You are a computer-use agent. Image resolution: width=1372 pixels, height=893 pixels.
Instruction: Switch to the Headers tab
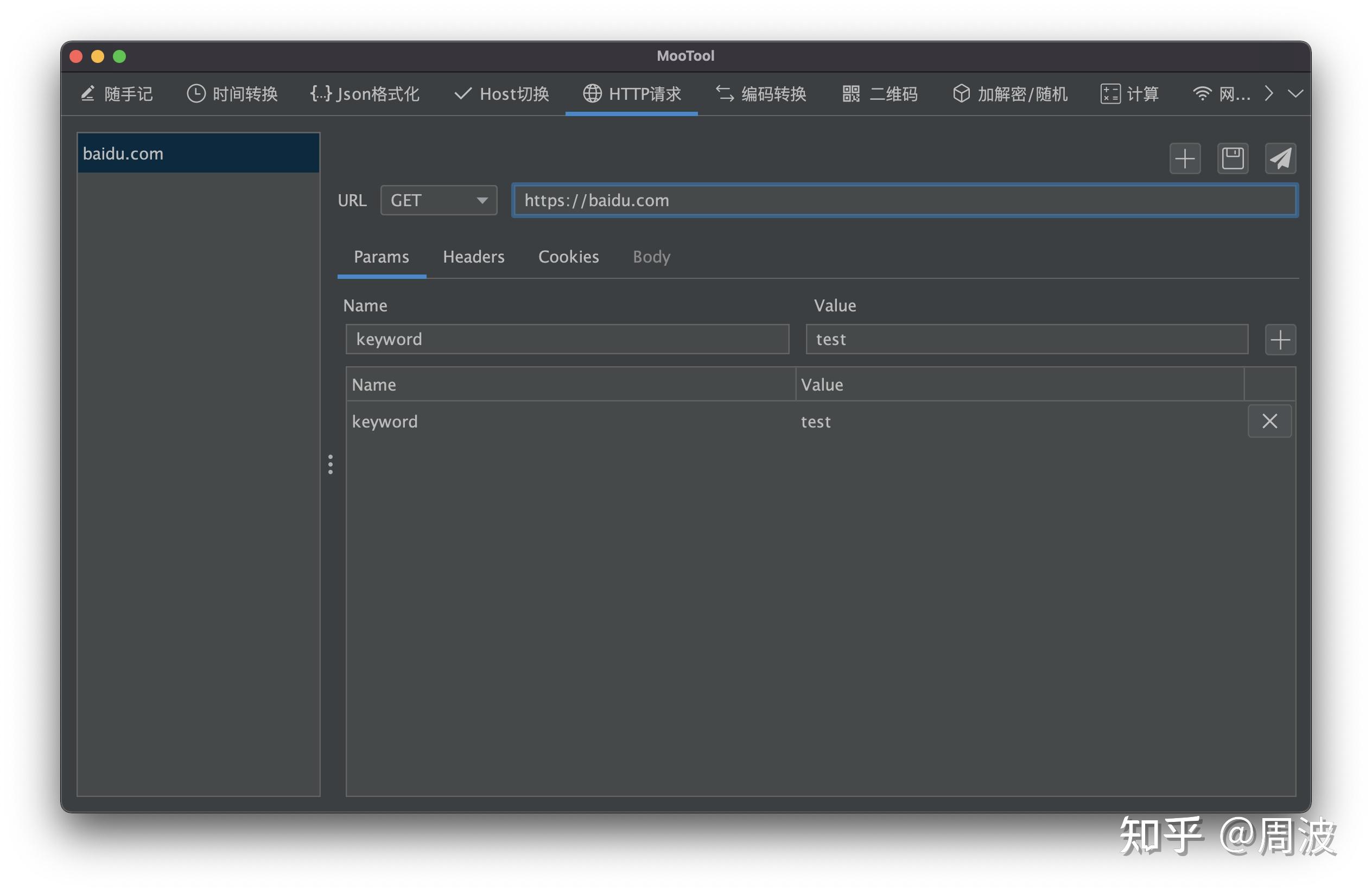coord(473,257)
